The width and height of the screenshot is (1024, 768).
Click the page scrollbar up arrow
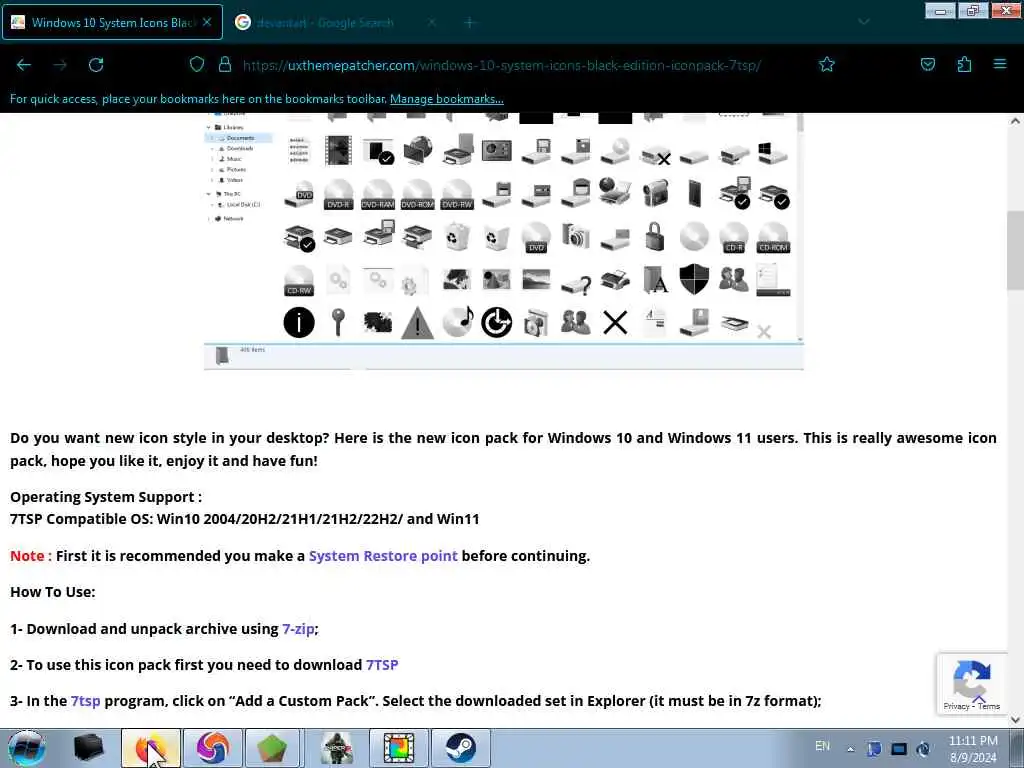[x=1016, y=121]
